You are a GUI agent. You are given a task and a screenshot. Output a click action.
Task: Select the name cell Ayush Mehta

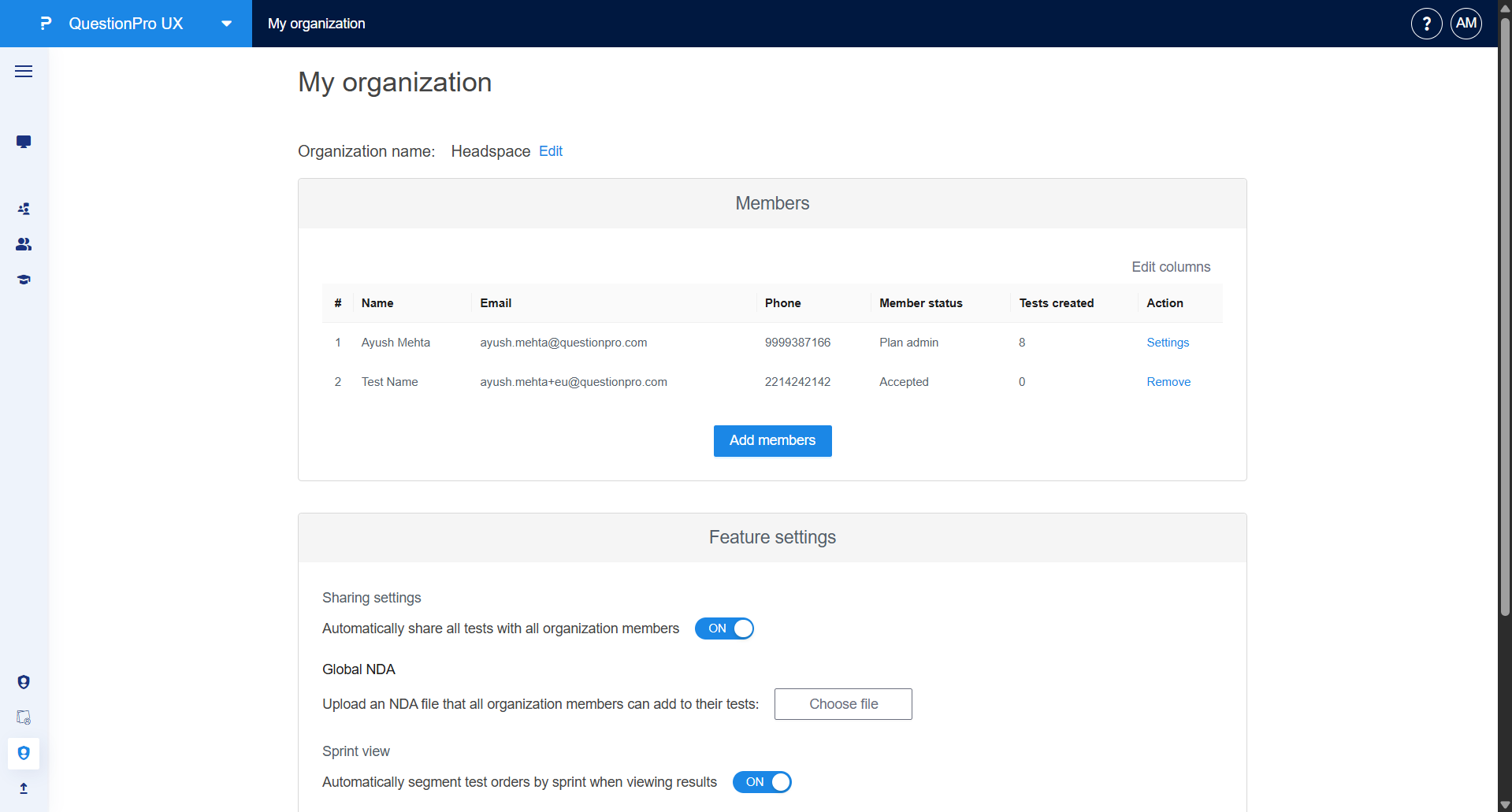(x=396, y=343)
